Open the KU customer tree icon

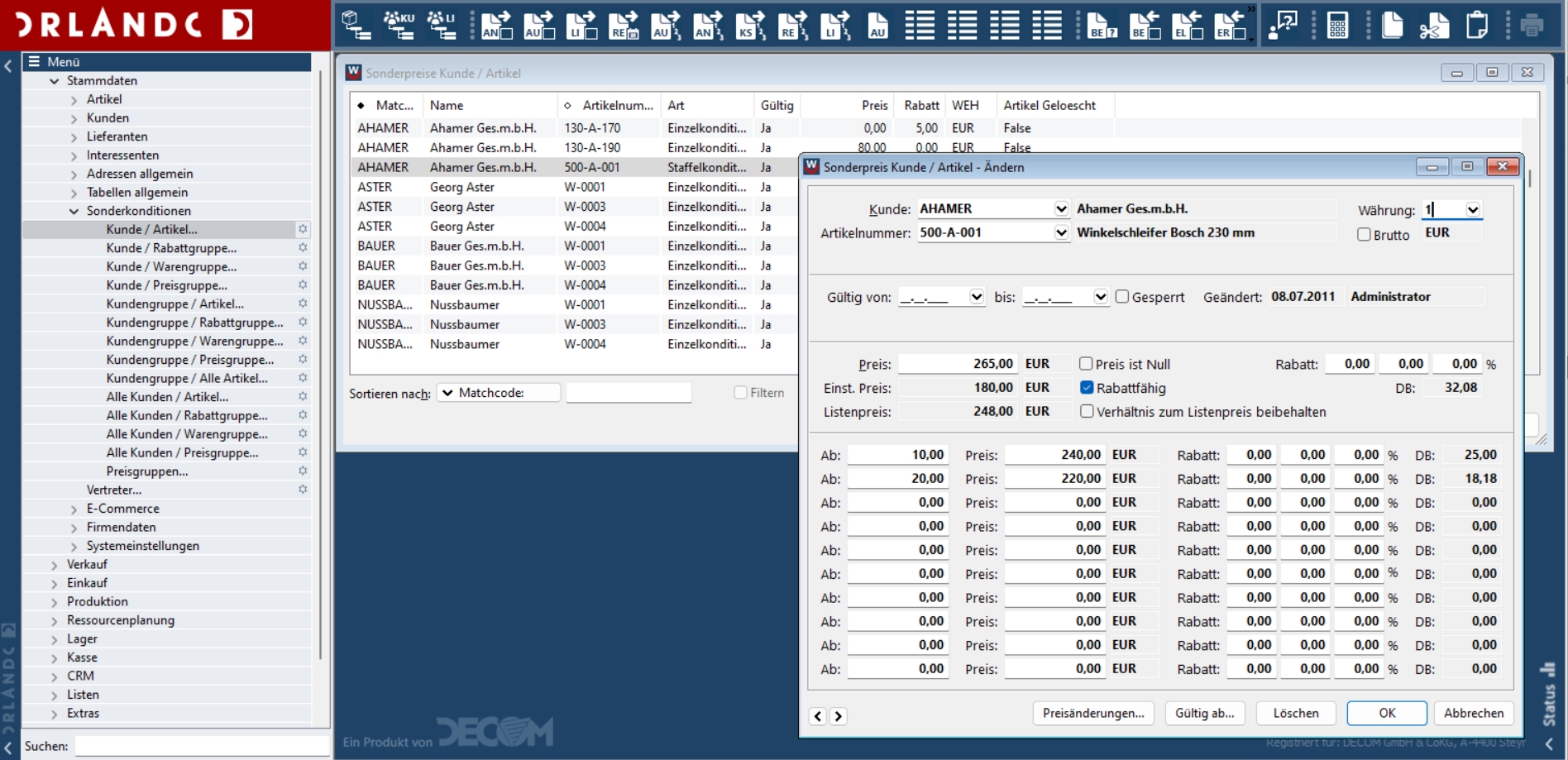[399, 25]
